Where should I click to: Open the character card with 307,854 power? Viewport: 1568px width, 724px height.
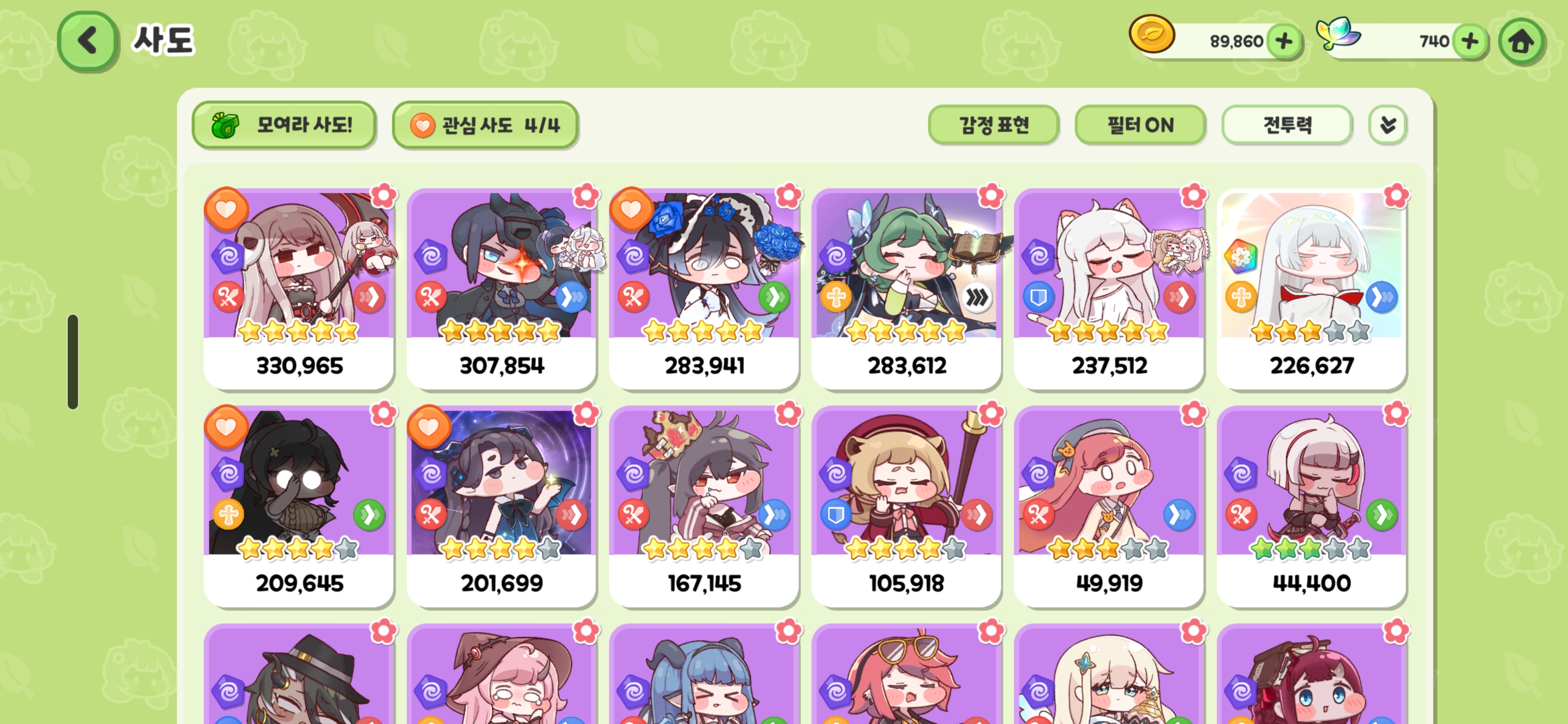[502, 289]
